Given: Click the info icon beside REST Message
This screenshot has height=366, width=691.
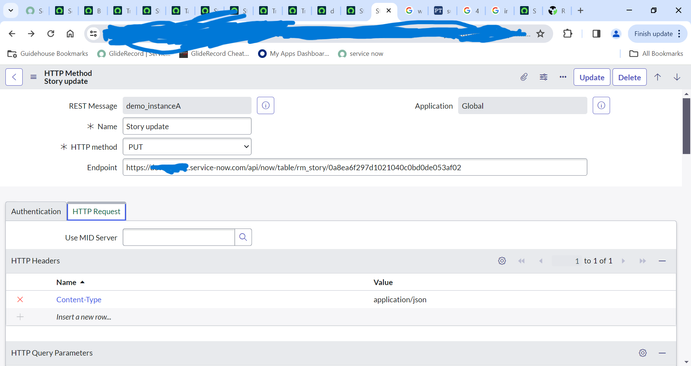Looking at the screenshot, I should (266, 106).
